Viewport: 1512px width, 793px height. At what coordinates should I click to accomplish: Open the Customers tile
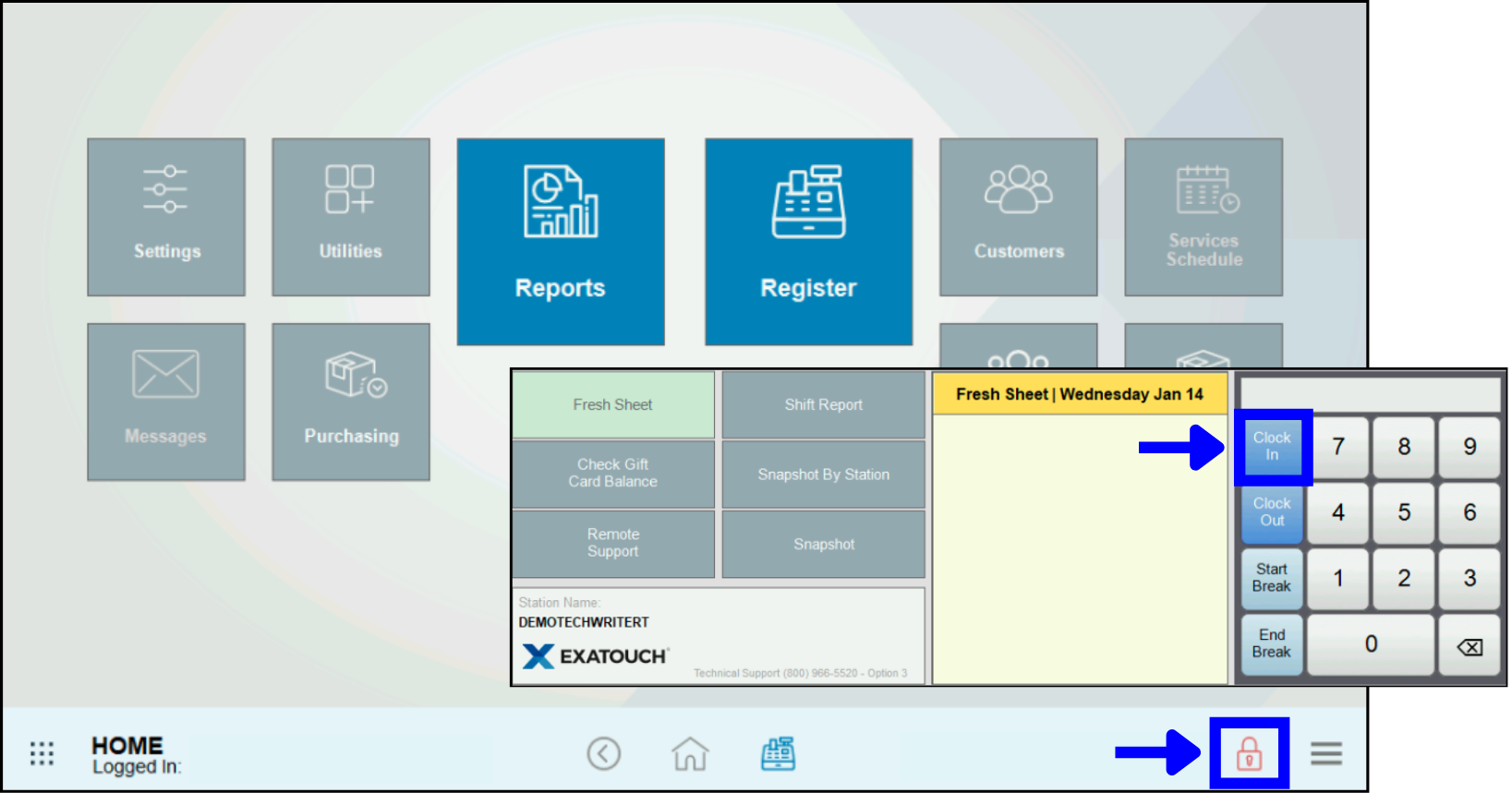click(x=1018, y=217)
